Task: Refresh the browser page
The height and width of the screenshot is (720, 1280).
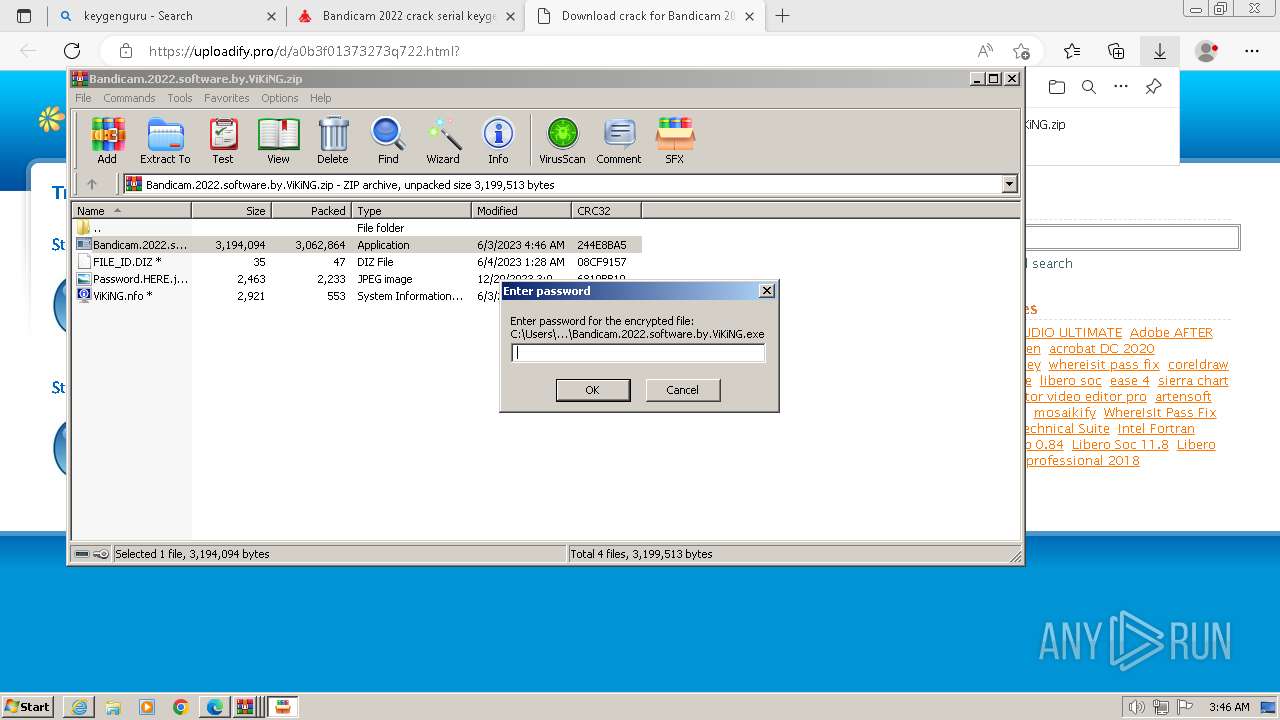Action: coord(72,51)
